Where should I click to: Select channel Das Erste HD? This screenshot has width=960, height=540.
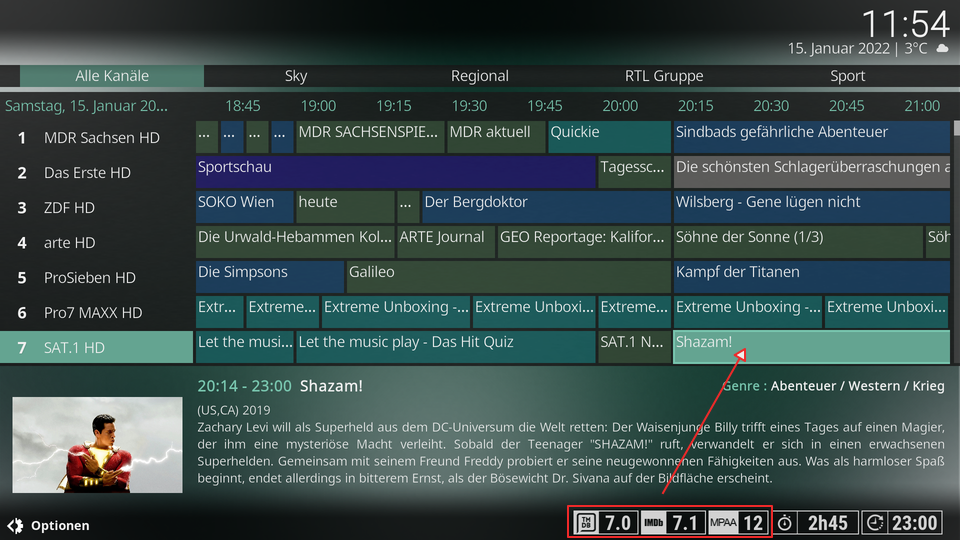tap(97, 173)
